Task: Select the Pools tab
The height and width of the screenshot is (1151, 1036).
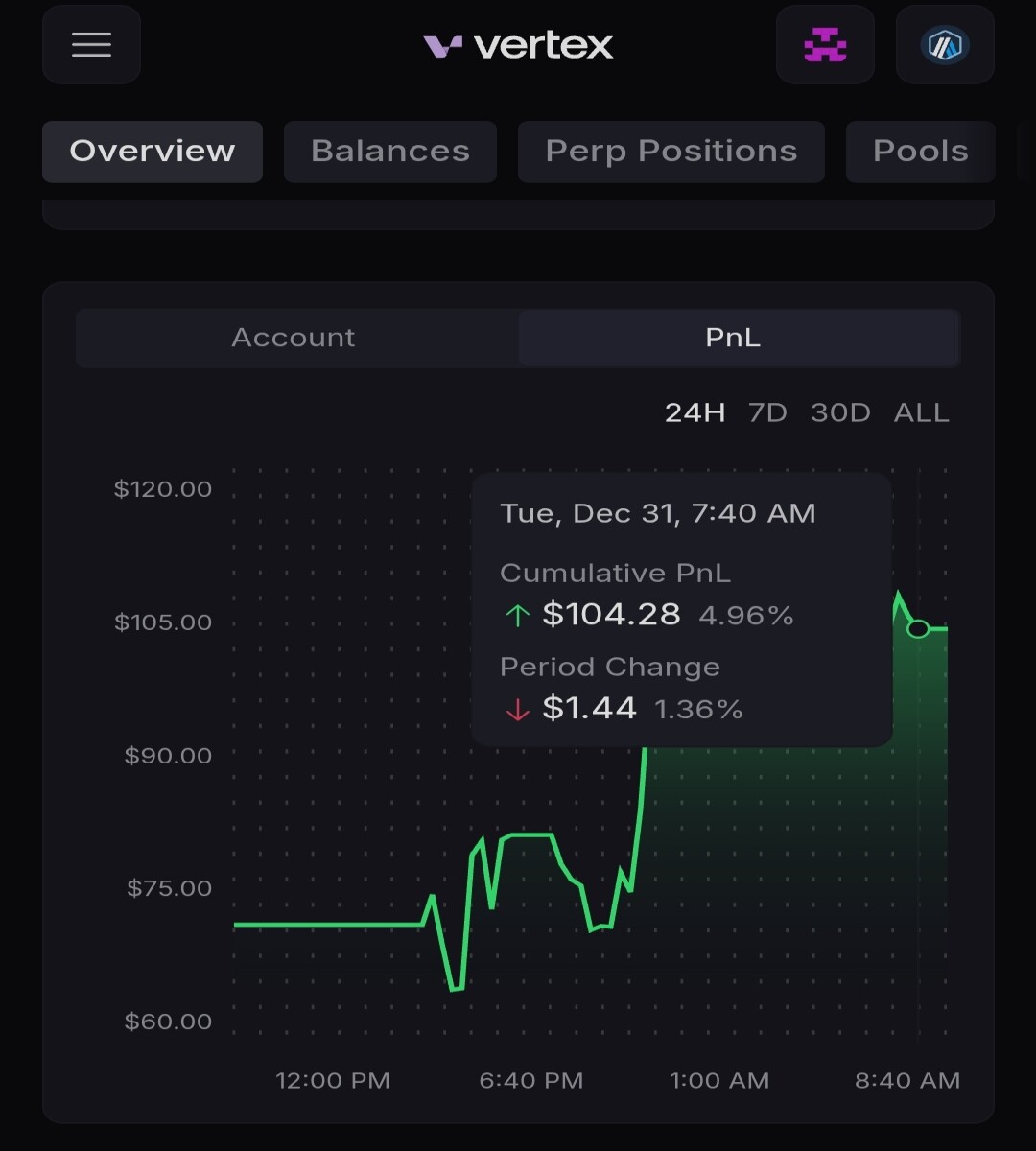Action: [x=920, y=152]
